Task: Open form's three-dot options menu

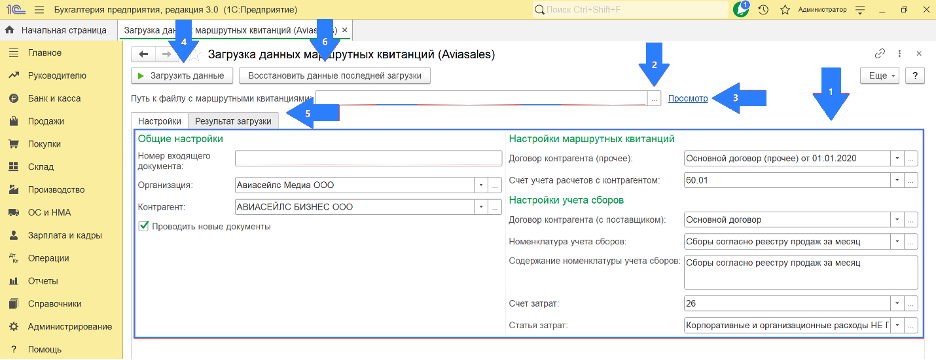Action: [899, 54]
